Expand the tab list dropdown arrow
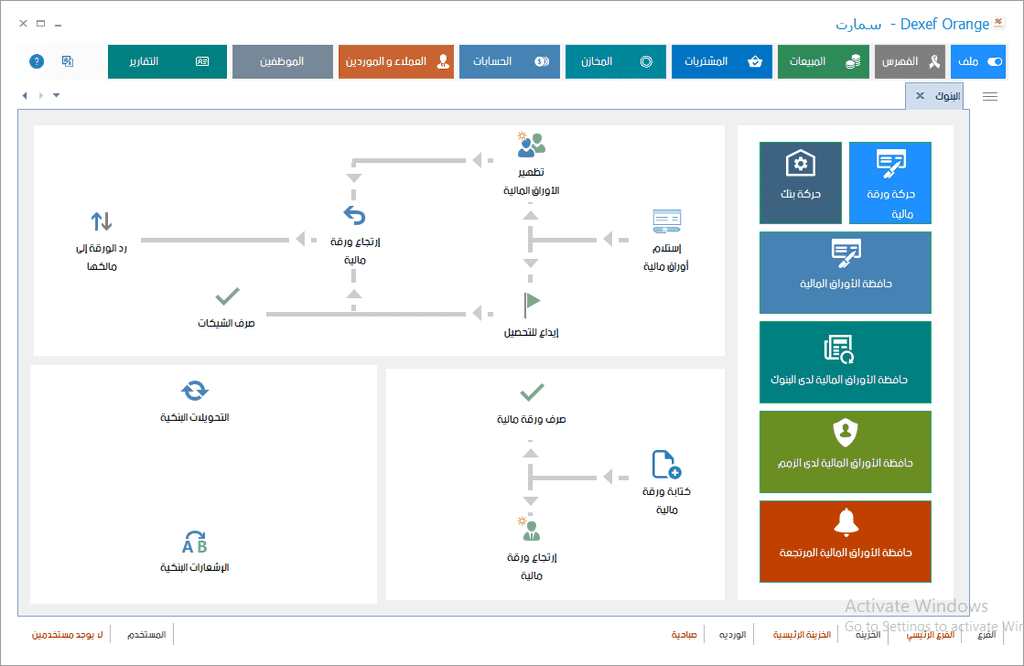 click(56, 95)
